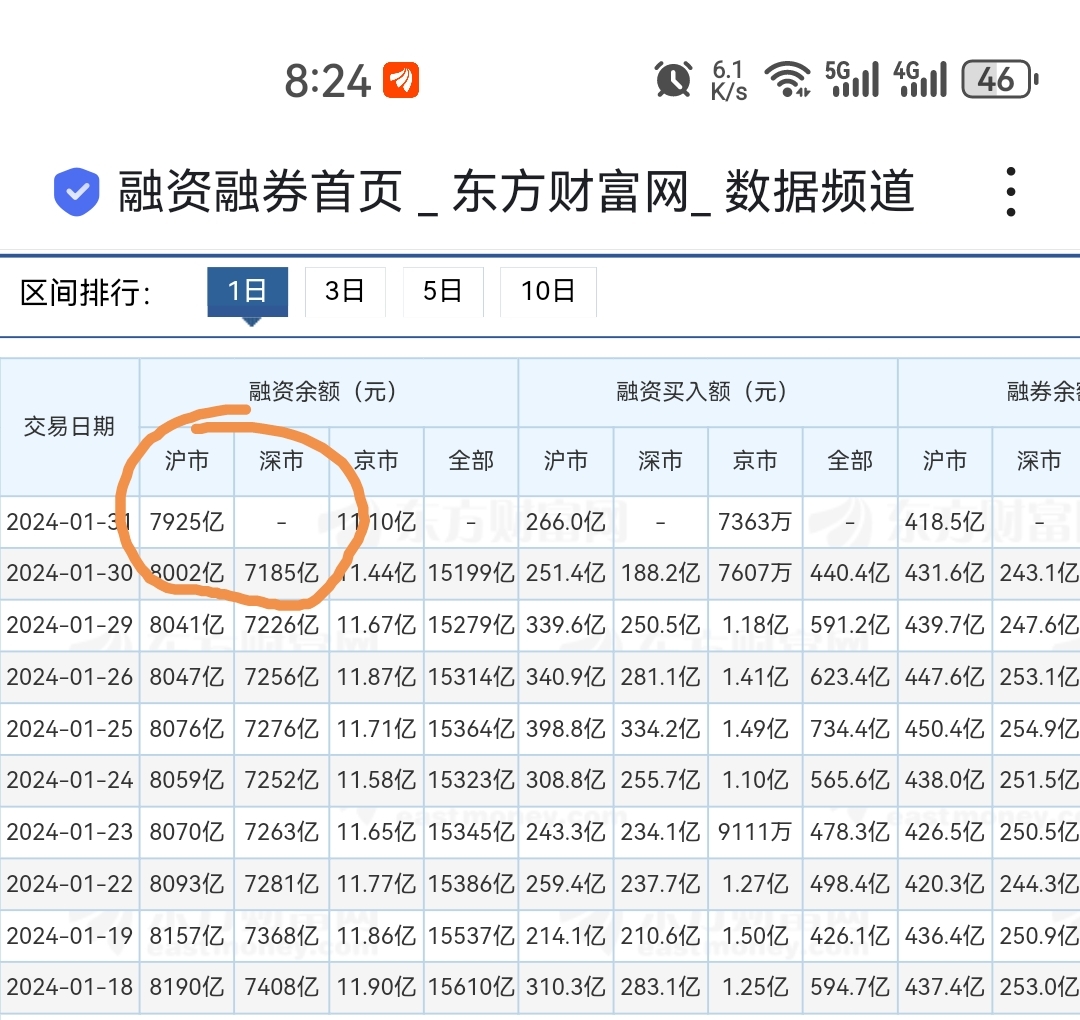Tap the 8:24 clock display

pyautogui.click(x=328, y=81)
